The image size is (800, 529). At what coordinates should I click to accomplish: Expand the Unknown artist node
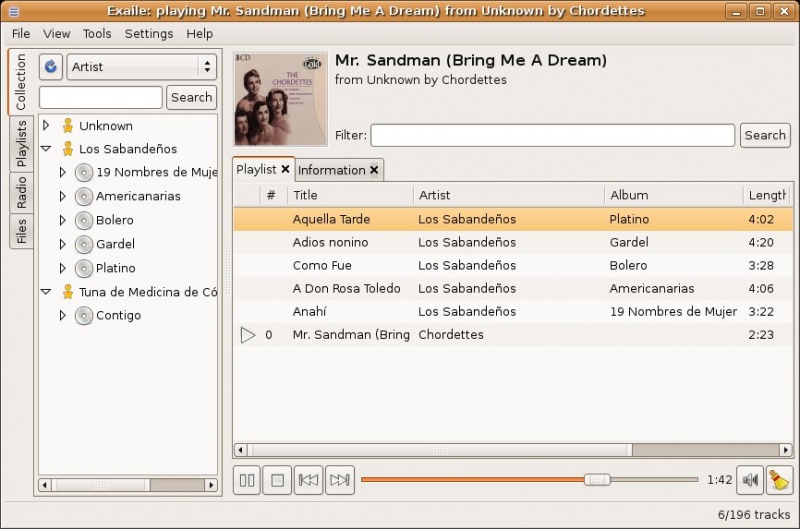coord(45,126)
